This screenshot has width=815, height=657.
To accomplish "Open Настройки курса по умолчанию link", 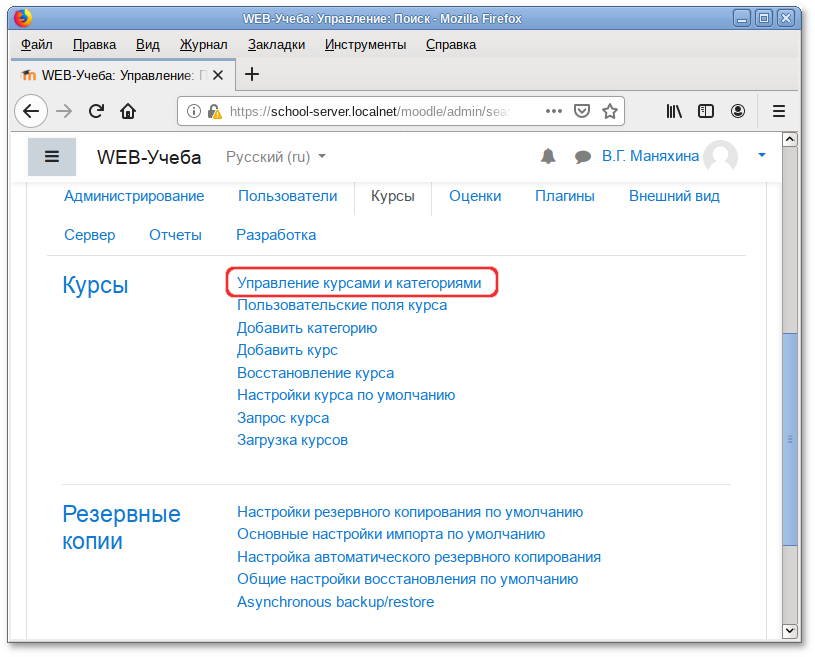I will point(346,395).
